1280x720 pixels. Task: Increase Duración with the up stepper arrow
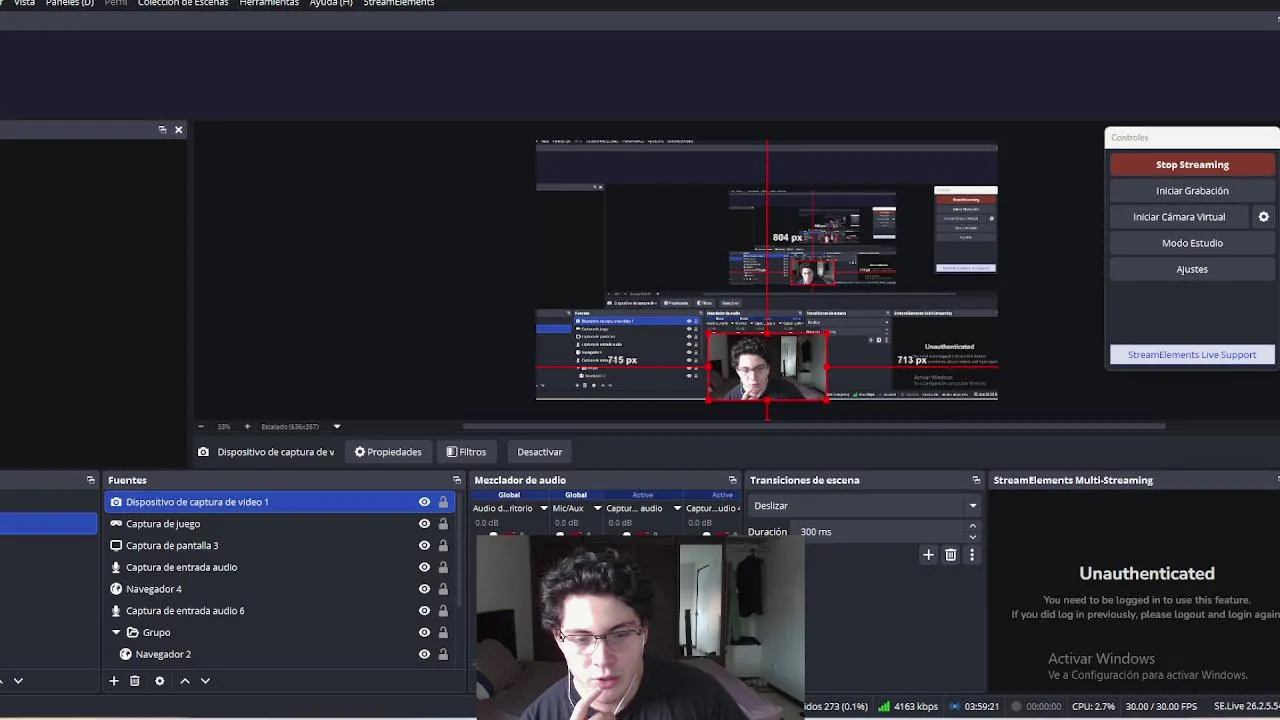pyautogui.click(x=973, y=526)
